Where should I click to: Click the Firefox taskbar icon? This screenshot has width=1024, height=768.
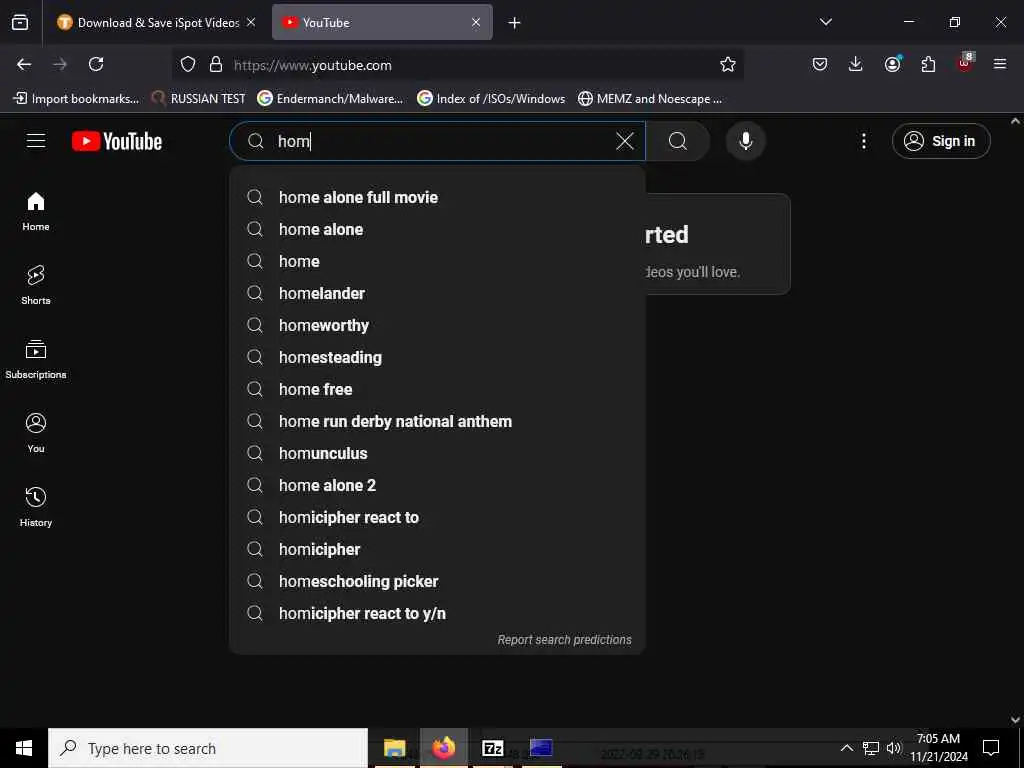443,748
